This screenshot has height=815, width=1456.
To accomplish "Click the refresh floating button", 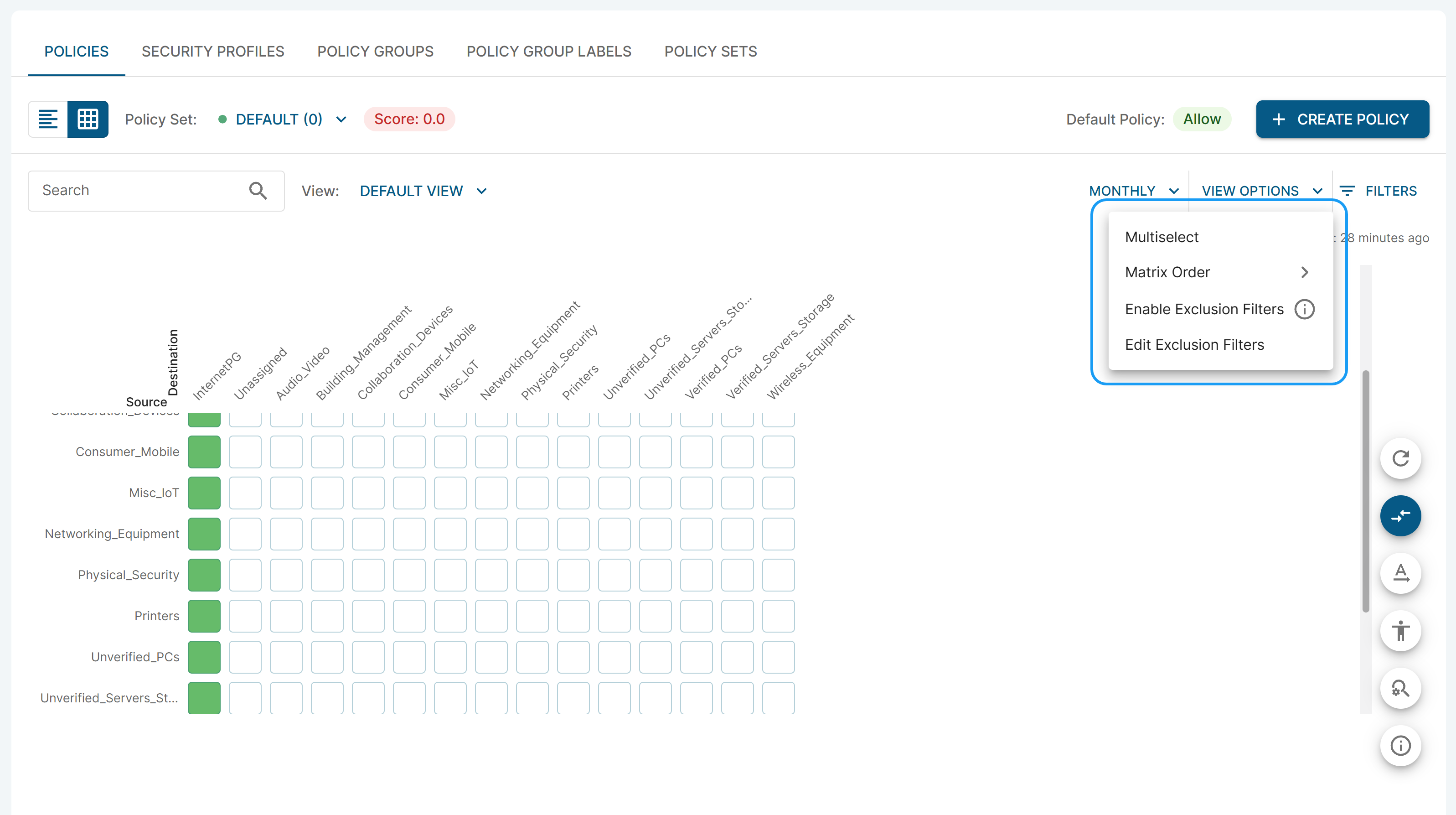I will 1400,458.
